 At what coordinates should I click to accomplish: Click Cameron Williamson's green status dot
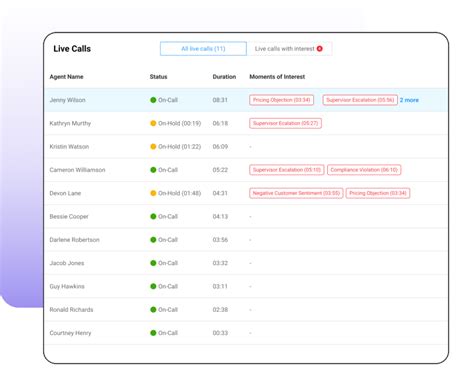click(153, 170)
